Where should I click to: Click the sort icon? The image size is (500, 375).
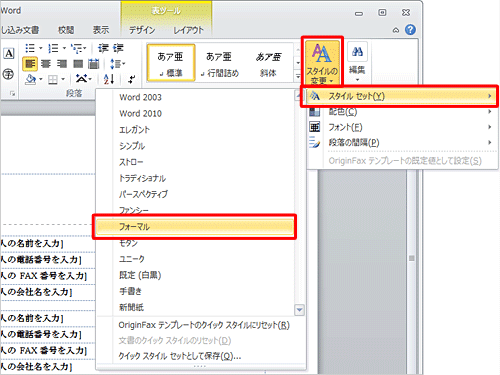coord(109,79)
